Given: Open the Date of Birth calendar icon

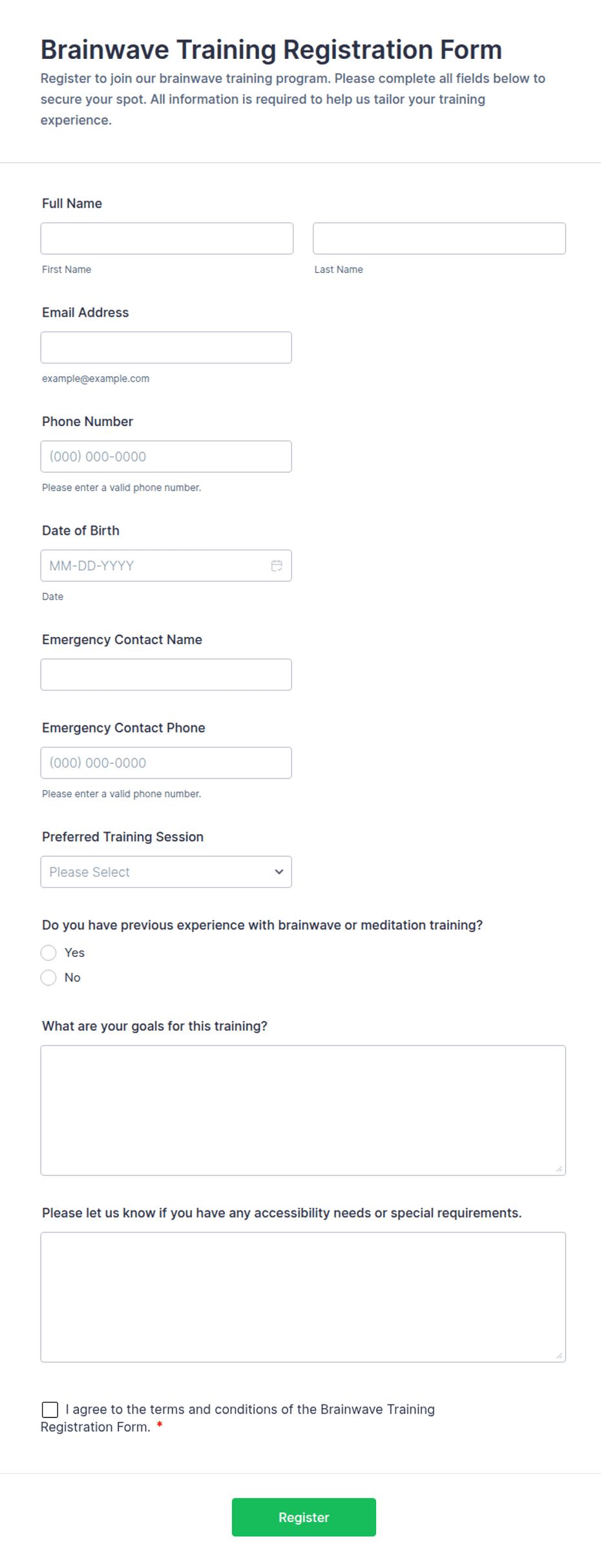Looking at the screenshot, I should tap(277, 566).
